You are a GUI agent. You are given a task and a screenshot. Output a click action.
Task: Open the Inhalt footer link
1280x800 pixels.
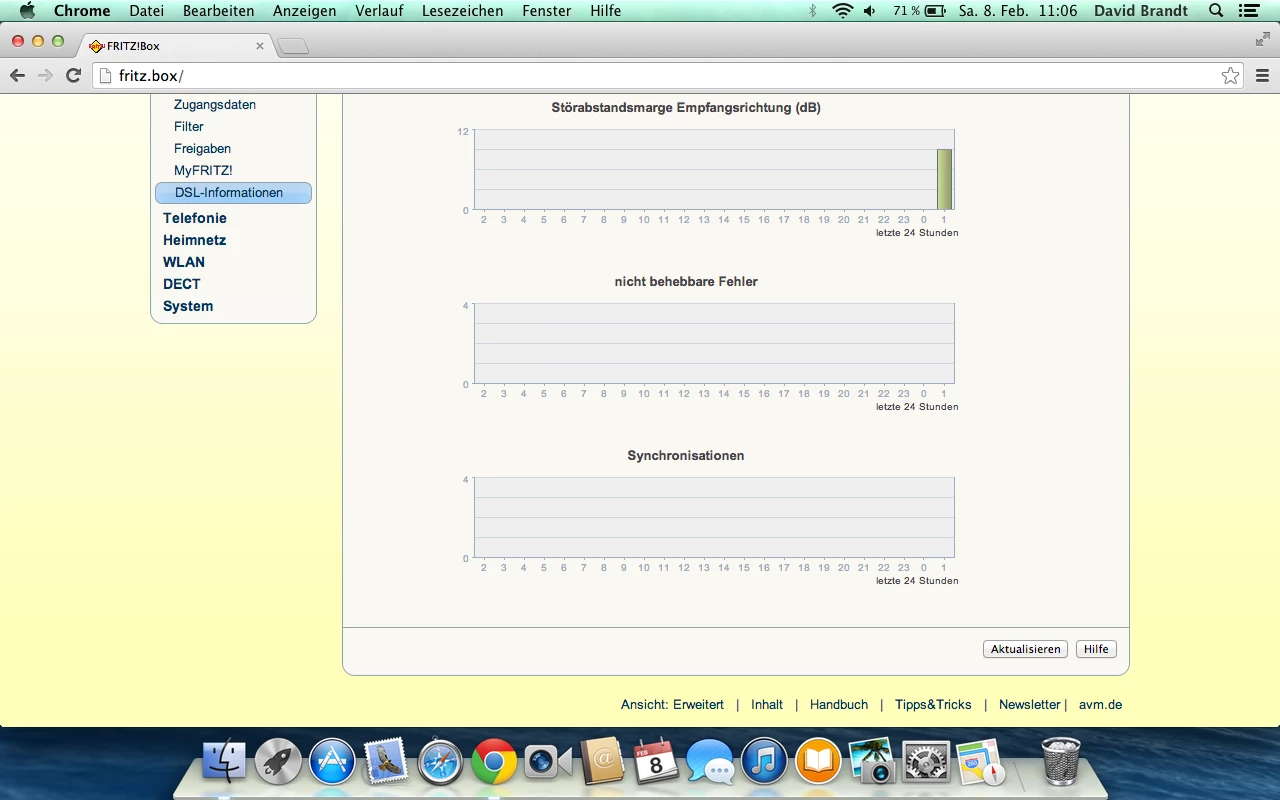point(767,705)
